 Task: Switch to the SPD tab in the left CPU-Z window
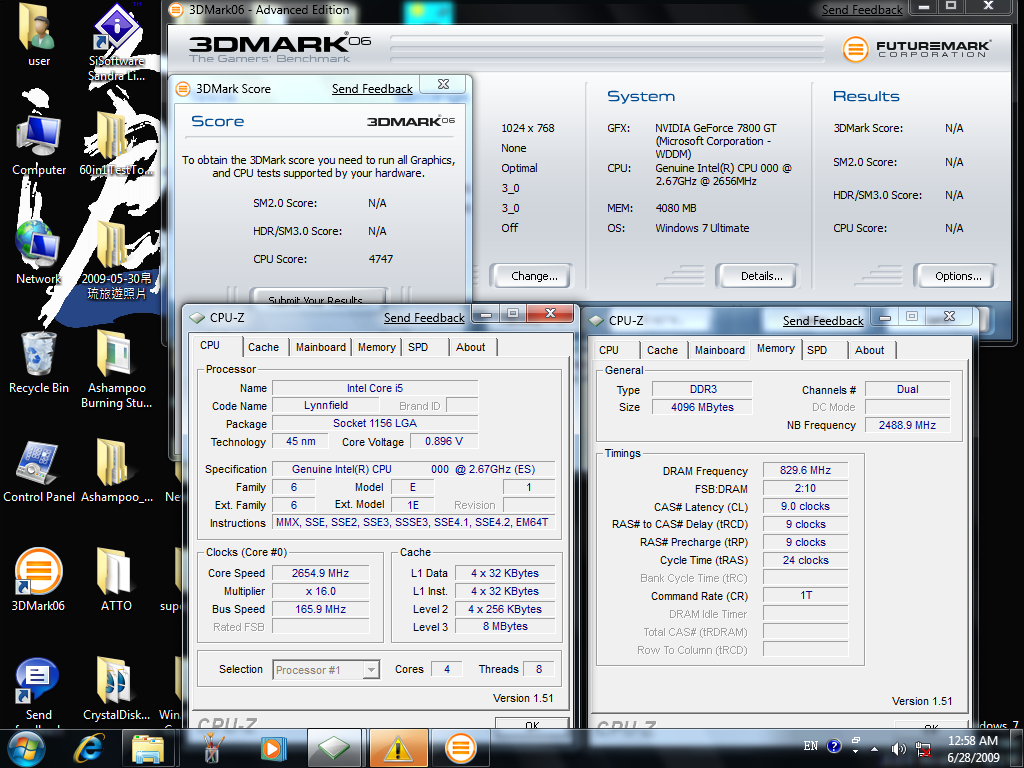coord(418,347)
